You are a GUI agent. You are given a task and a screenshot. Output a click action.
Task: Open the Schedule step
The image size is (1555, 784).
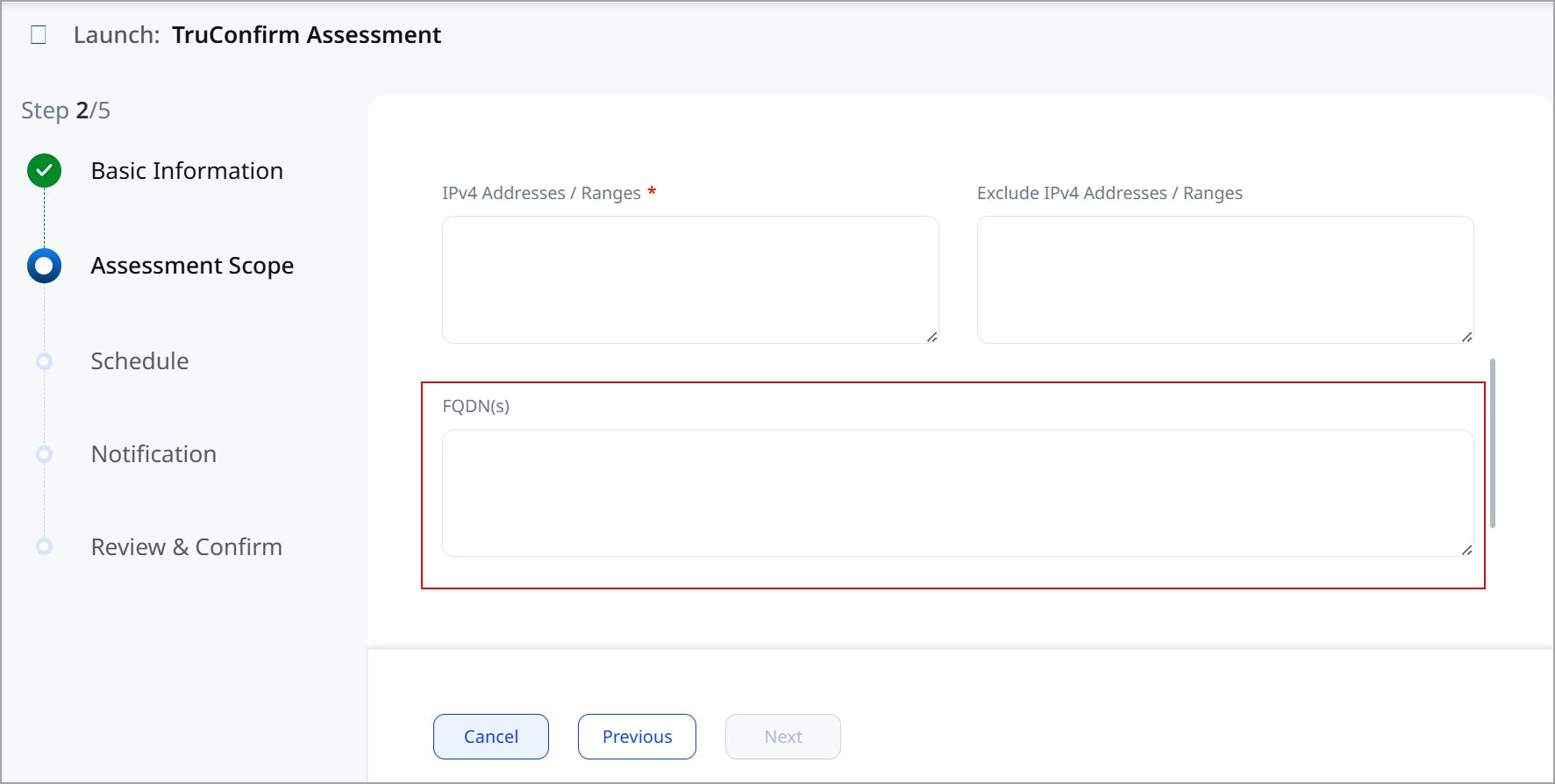pos(139,361)
